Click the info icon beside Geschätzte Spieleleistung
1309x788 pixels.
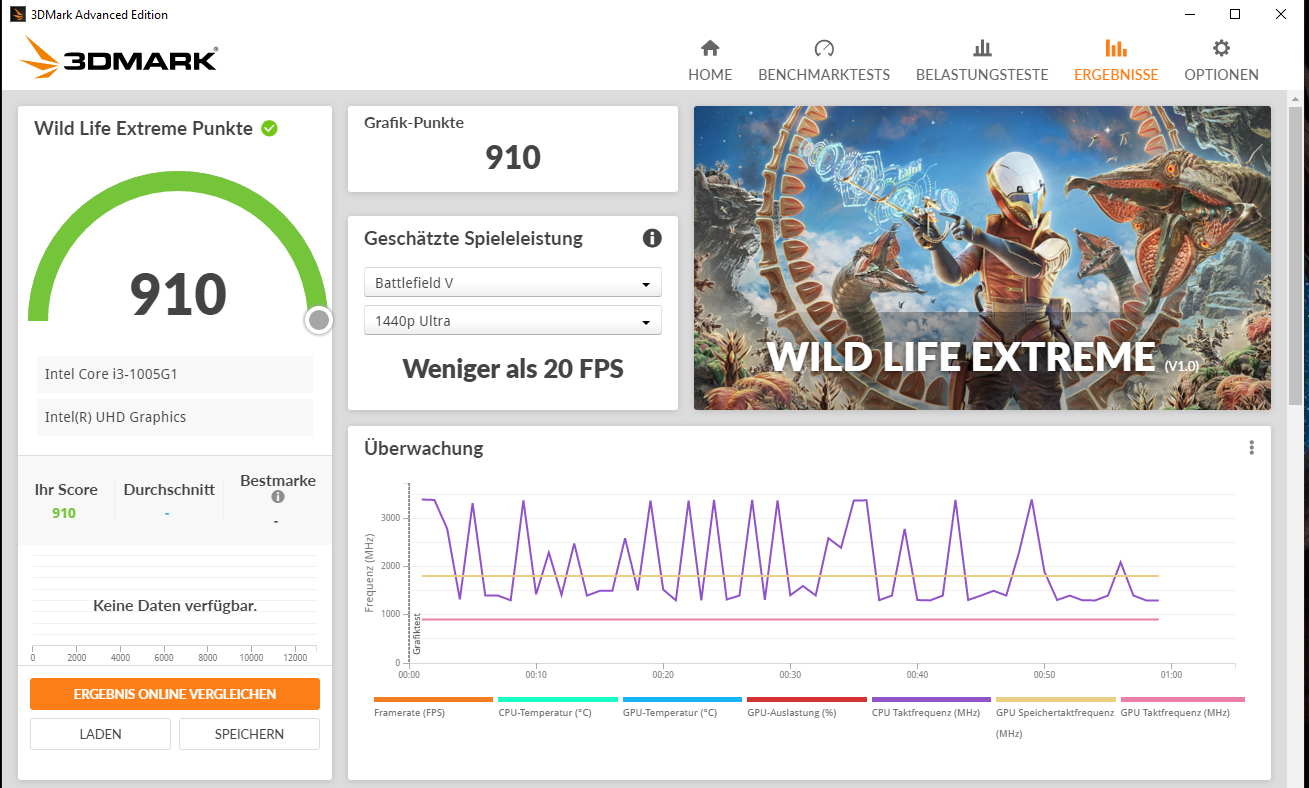coord(652,238)
